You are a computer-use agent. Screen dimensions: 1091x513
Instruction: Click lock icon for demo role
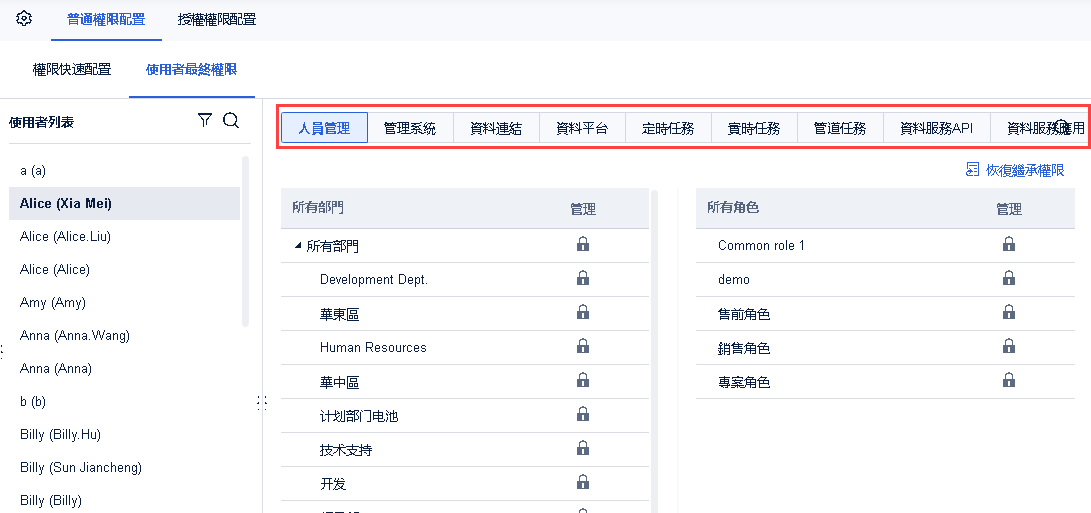click(x=1009, y=278)
